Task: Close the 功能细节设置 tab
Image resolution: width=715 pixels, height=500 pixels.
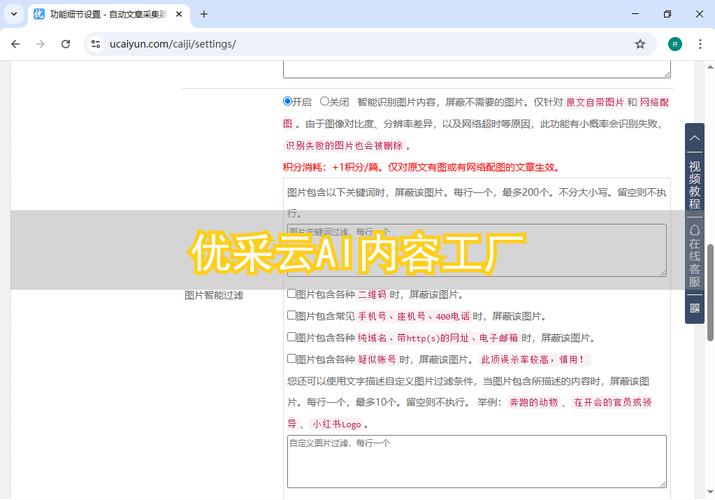Action: coord(179,14)
